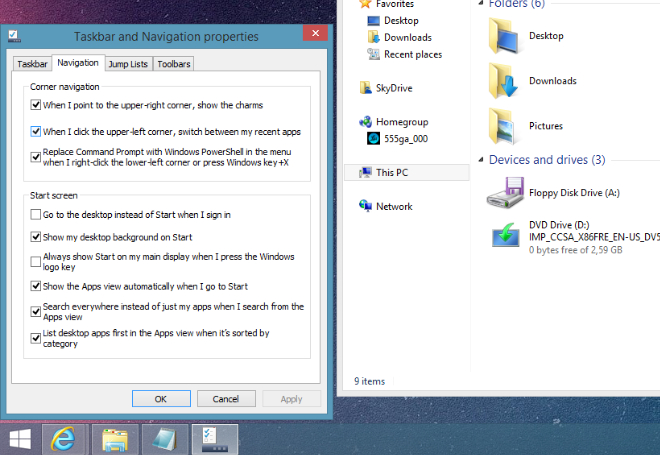The height and width of the screenshot is (455, 660).
Task: Click the IMP_CCSA_X86FRE_EN-US_DV5 disc label
Action: tap(594, 237)
